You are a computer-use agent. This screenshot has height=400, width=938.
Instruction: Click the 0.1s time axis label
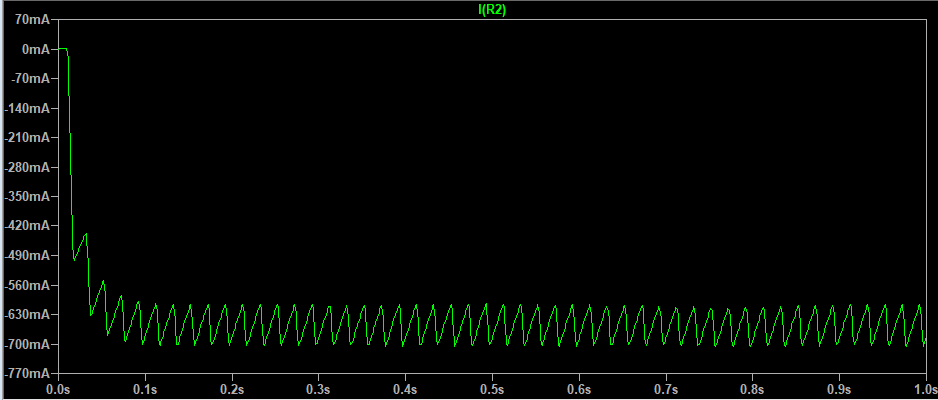pyautogui.click(x=145, y=390)
